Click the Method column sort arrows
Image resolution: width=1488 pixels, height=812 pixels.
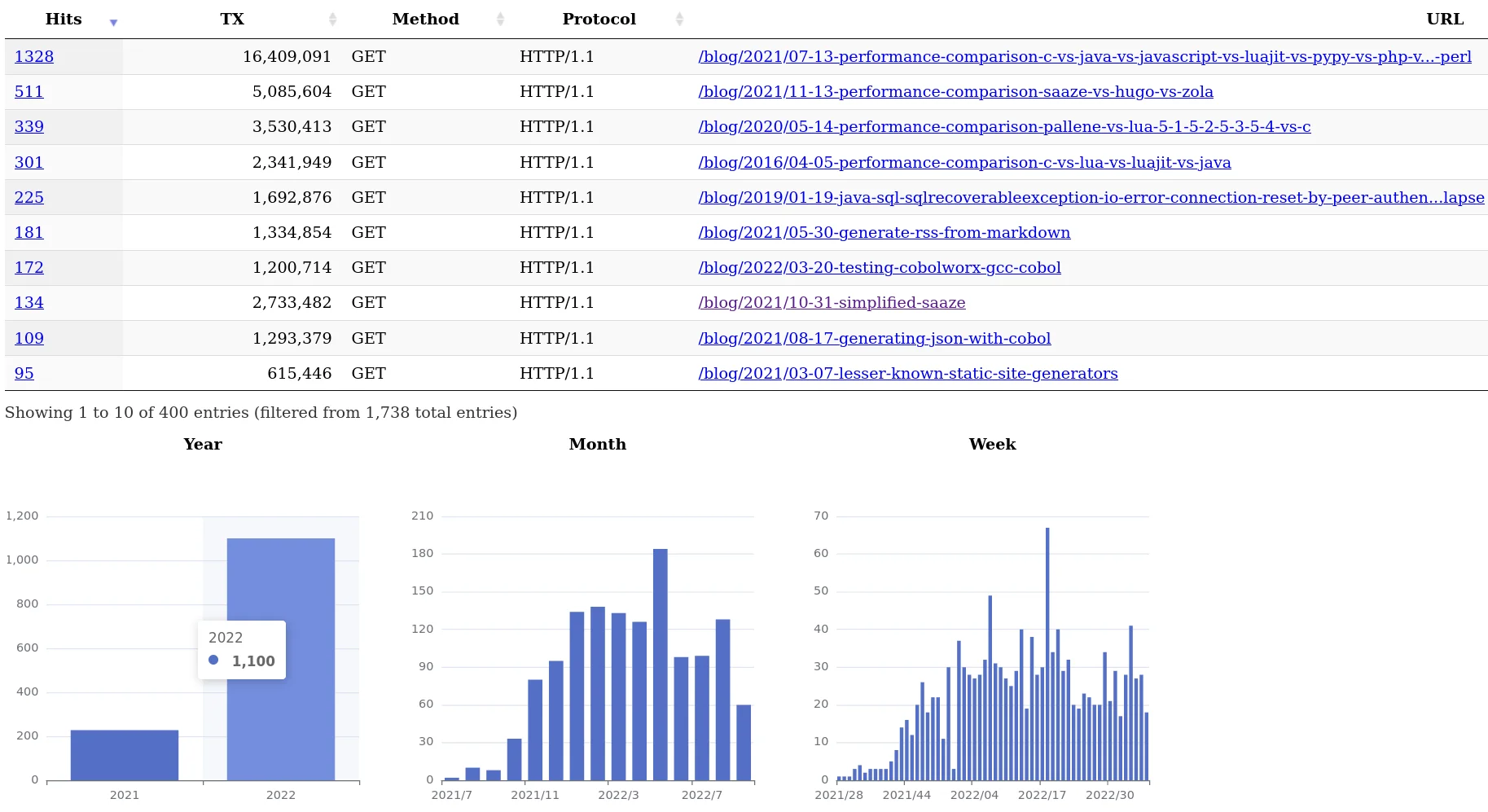pyautogui.click(x=500, y=20)
